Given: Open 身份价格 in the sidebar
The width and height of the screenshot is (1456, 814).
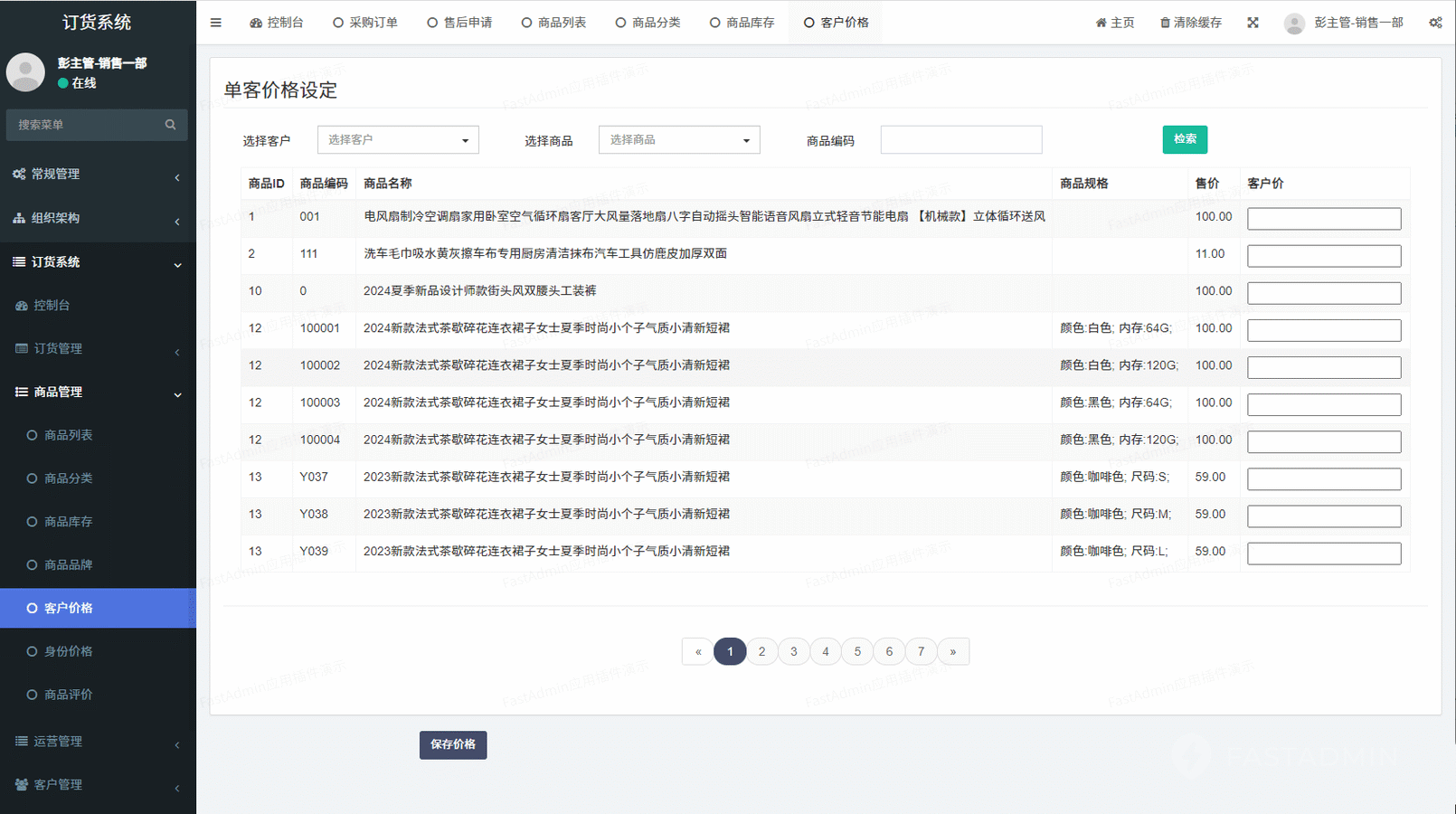Looking at the screenshot, I should 69,651.
